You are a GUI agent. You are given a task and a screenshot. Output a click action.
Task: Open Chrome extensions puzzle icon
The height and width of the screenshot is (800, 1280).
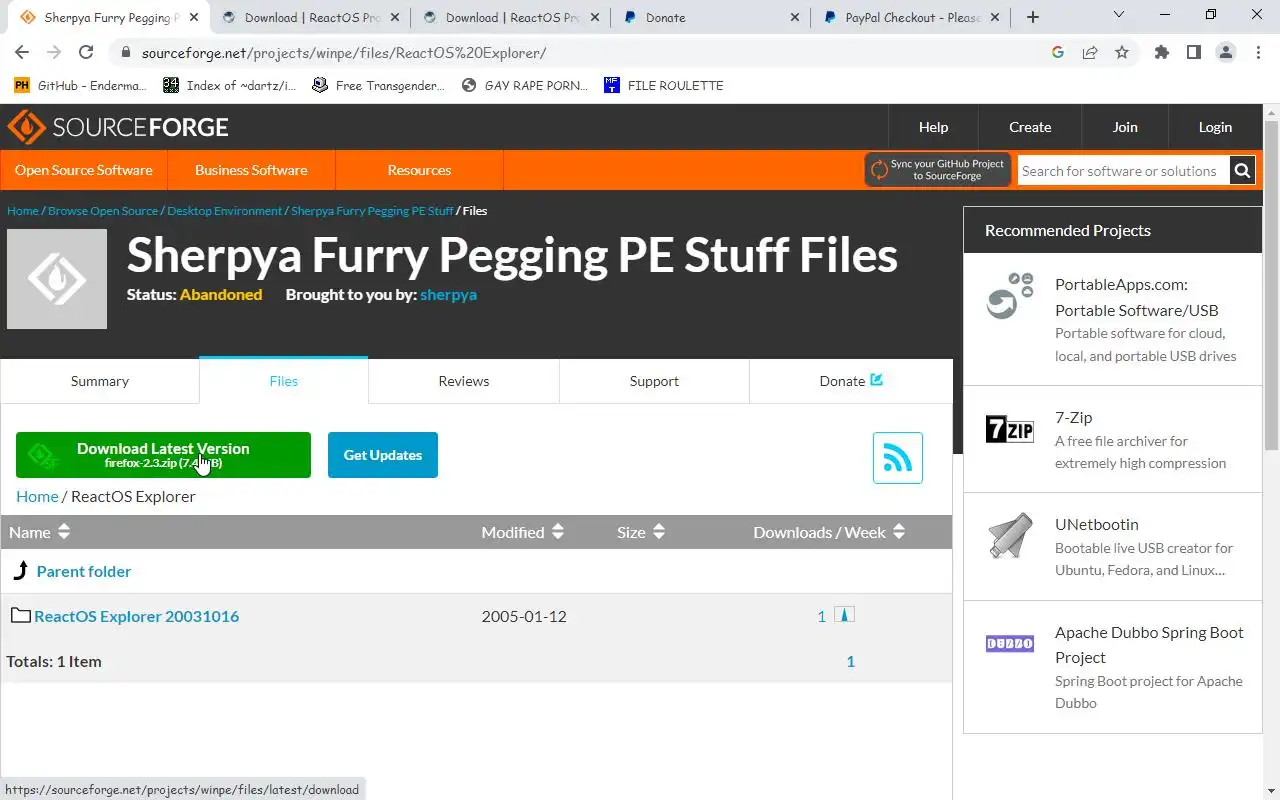[x=1161, y=53]
